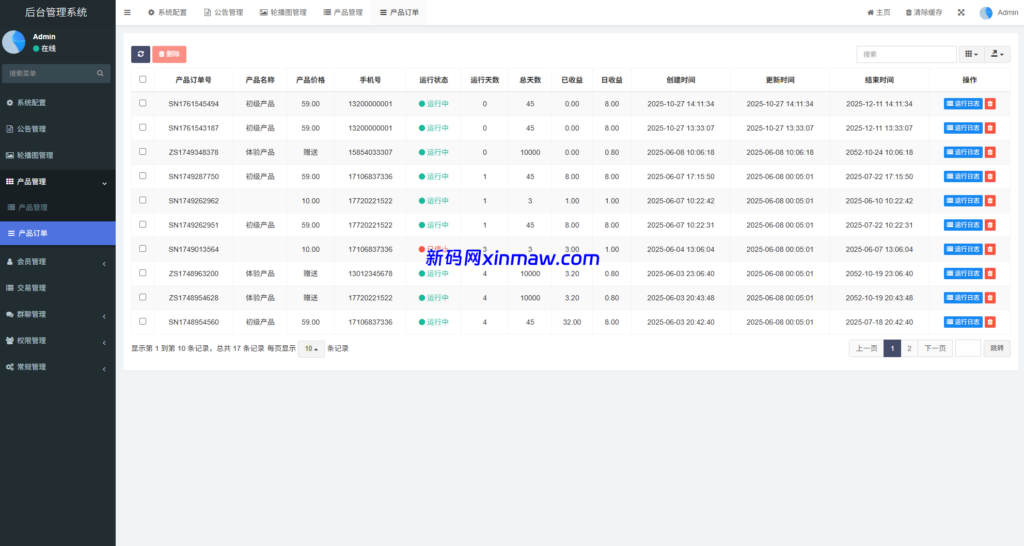Viewport: 1024px width, 546px height.
Task: Open 交易管理 in the sidebar
Action: pyautogui.click(x=57, y=287)
